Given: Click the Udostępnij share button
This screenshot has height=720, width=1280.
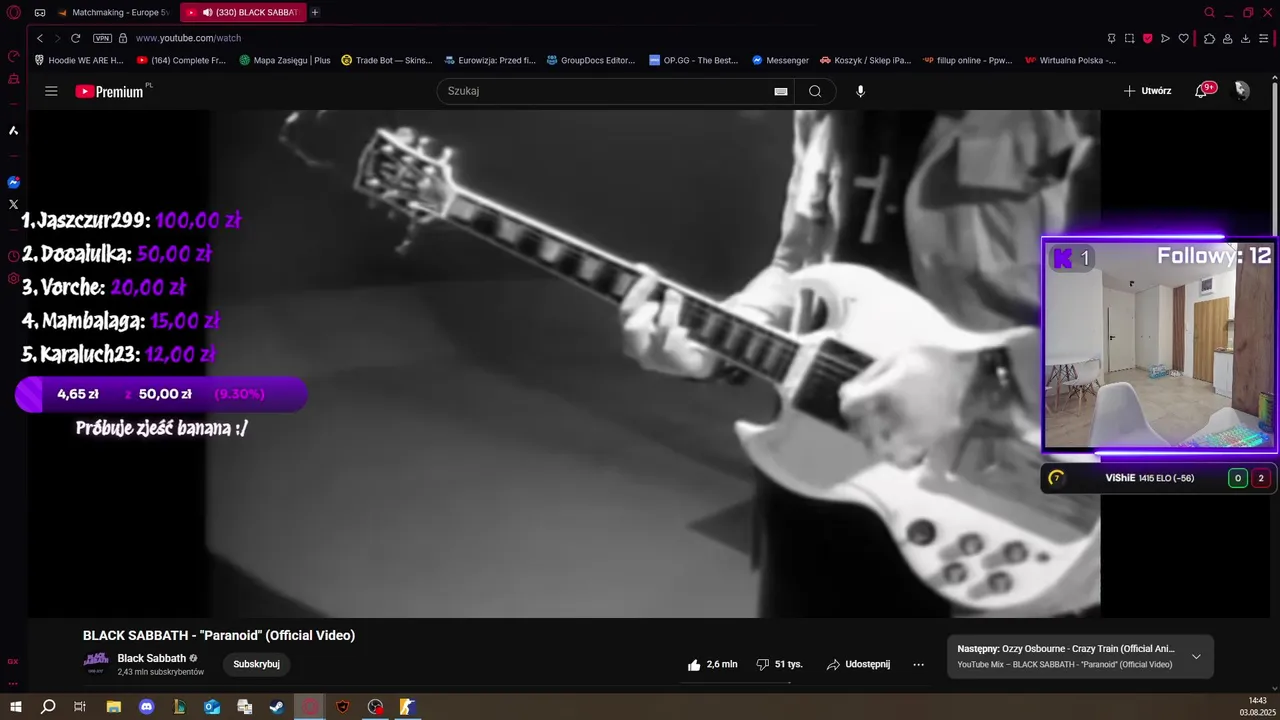Looking at the screenshot, I should click(857, 664).
